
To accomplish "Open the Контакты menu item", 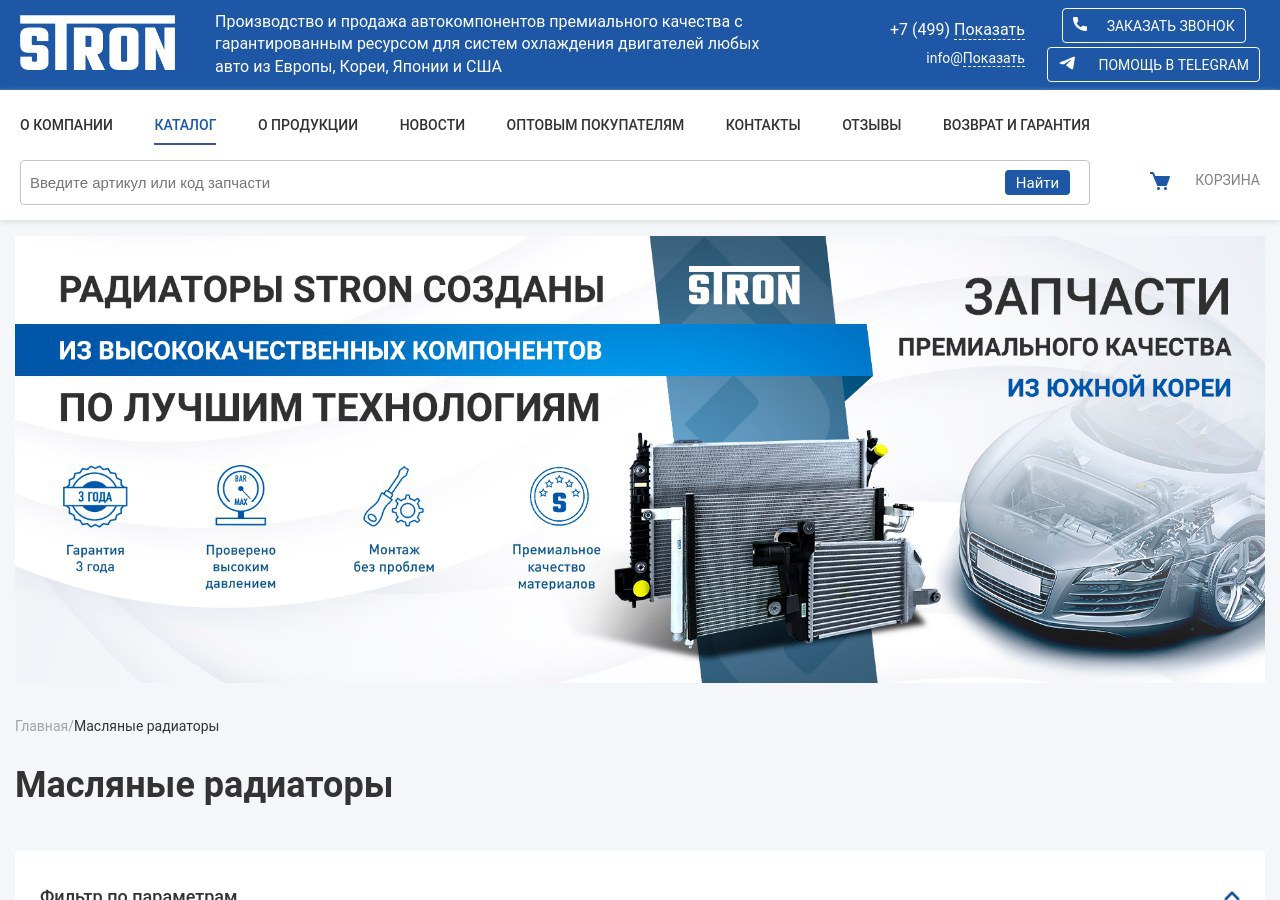I will click(763, 125).
